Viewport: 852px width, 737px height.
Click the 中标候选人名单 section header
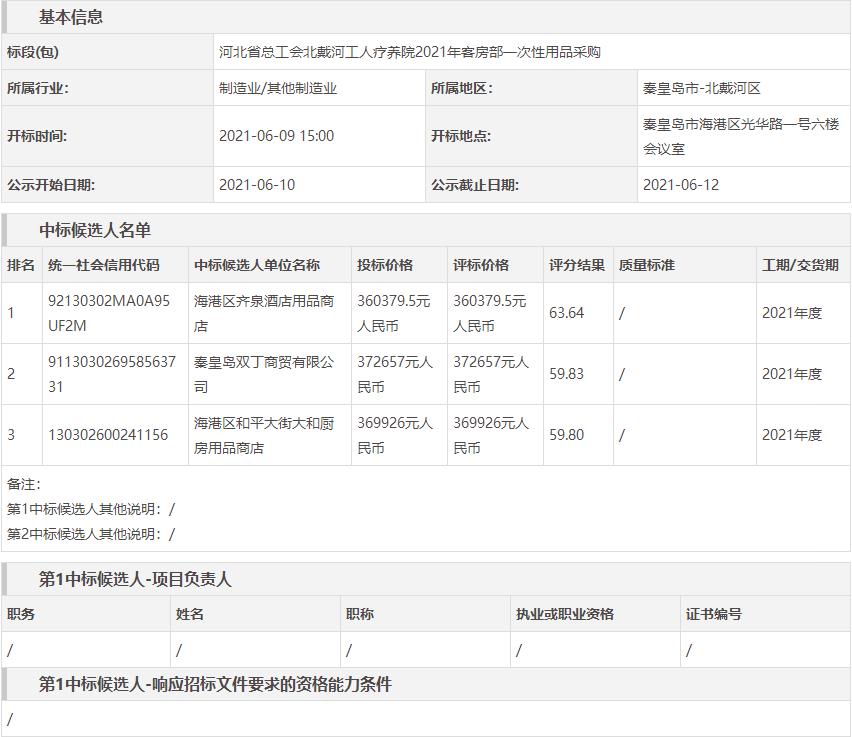(x=95, y=230)
